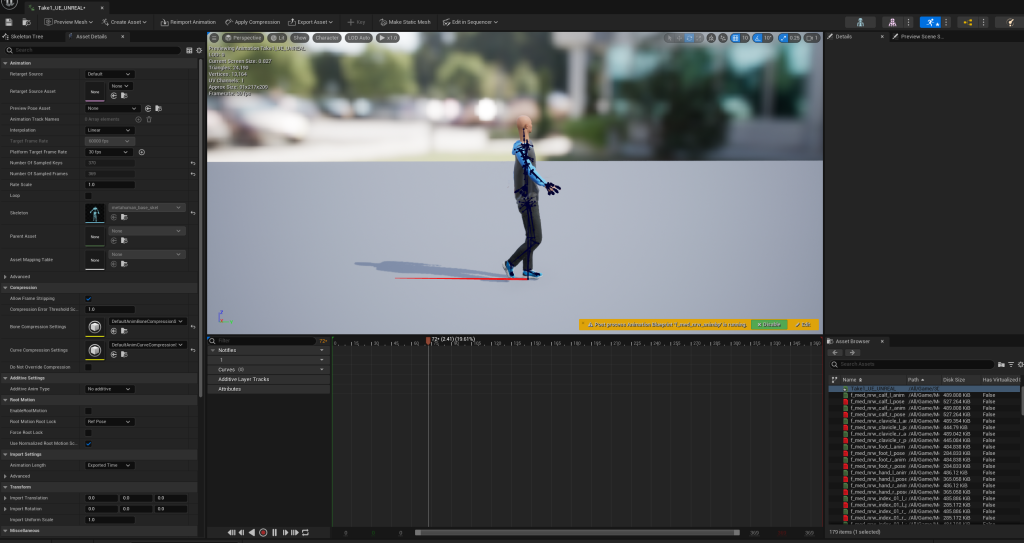Select the Asset Browser tab
Screen dimensions: 1024x543
(852, 341)
